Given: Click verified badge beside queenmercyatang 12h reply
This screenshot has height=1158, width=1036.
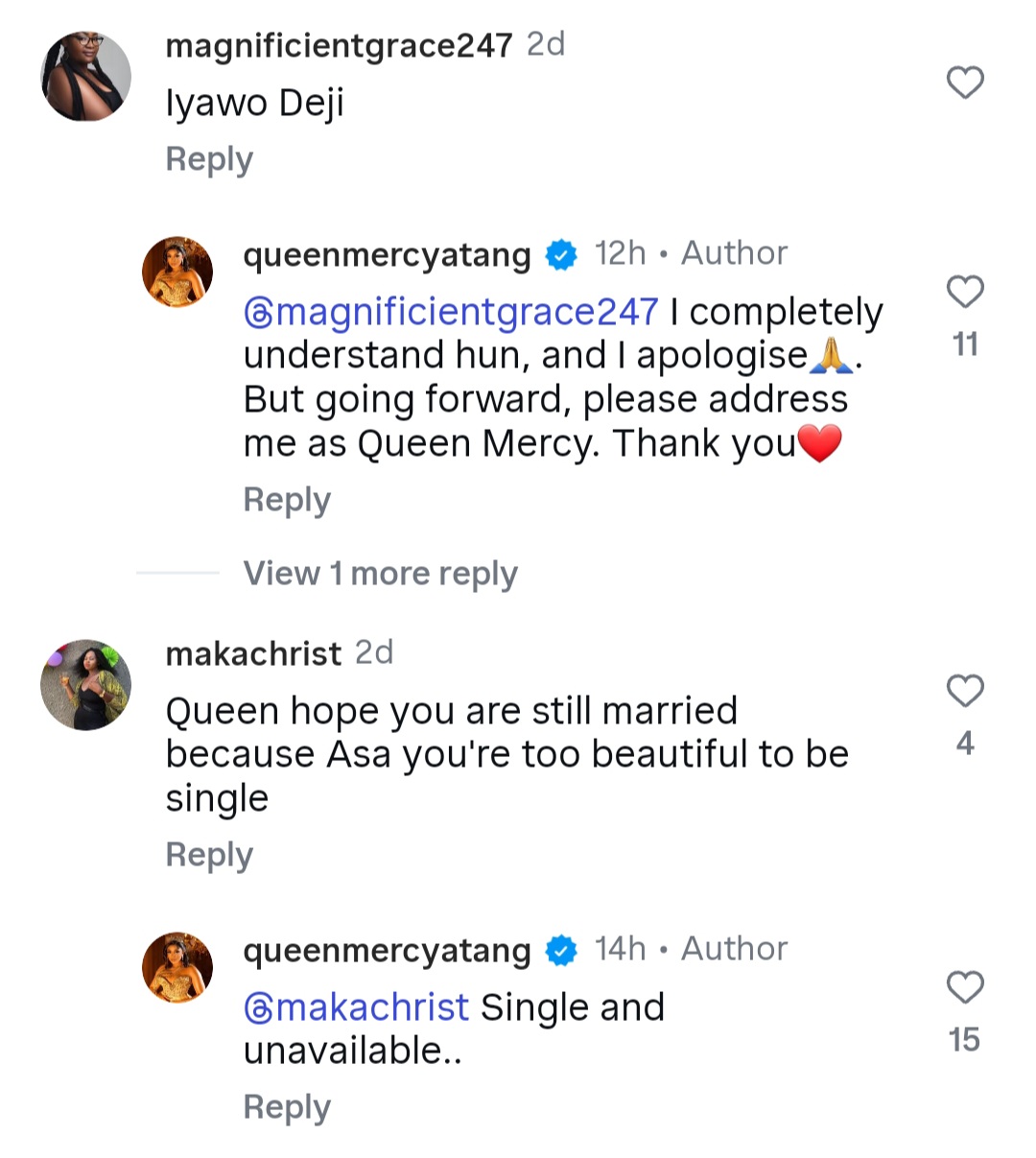Looking at the screenshot, I should [x=561, y=255].
